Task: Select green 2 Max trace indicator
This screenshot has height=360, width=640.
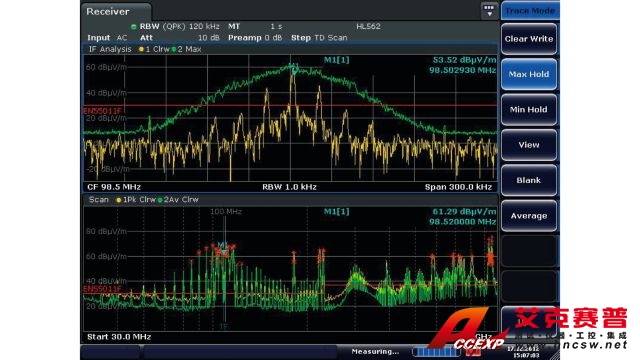Action: 187,49
